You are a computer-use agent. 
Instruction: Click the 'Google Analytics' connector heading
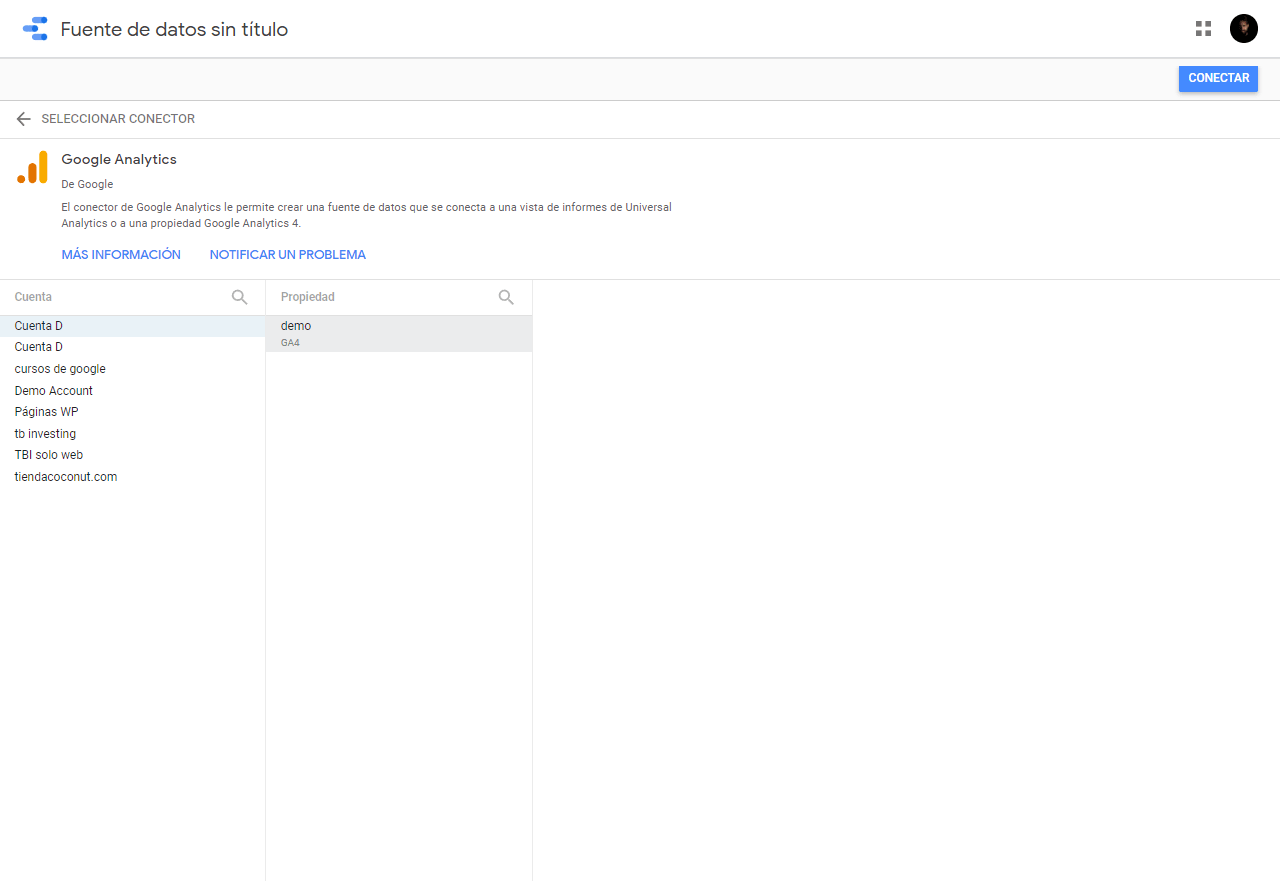click(x=119, y=159)
